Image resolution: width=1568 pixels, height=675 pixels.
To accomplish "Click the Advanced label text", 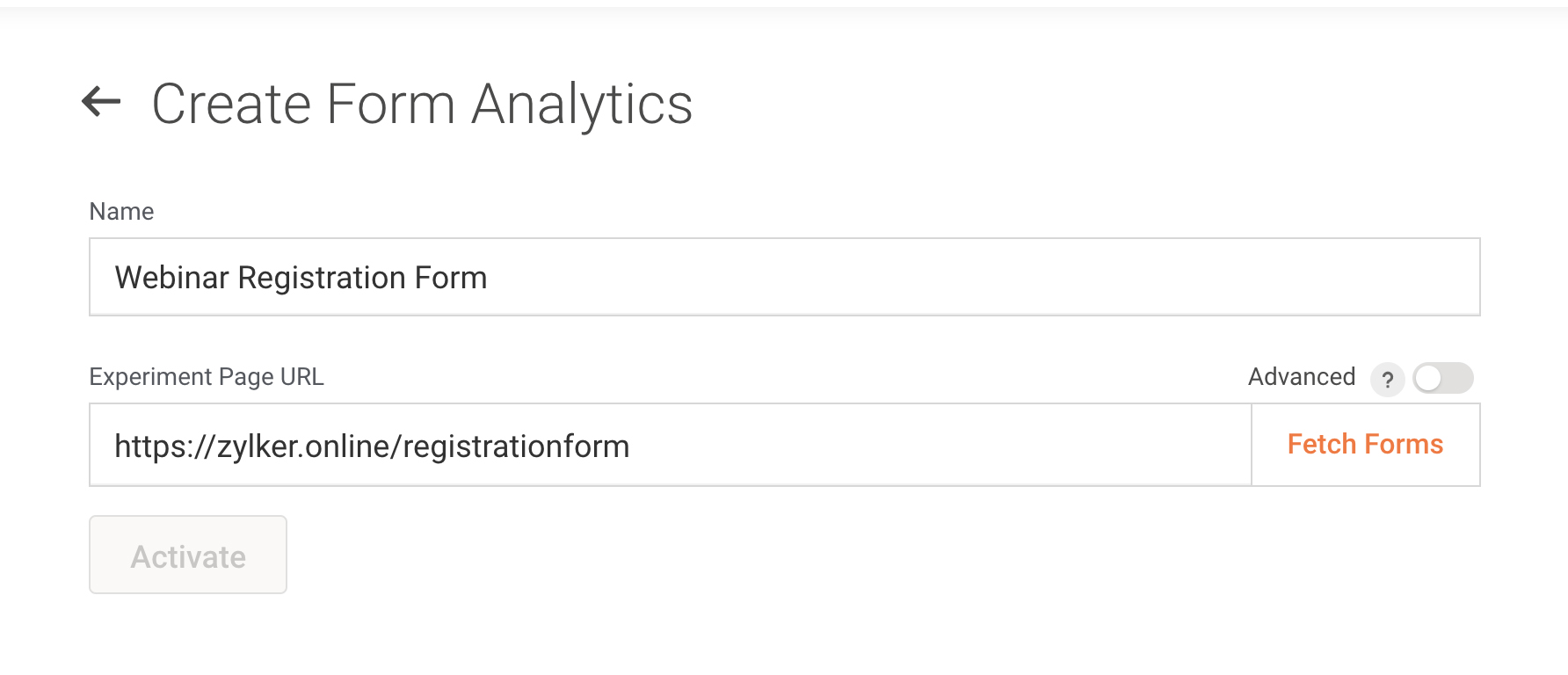I will (1301, 377).
